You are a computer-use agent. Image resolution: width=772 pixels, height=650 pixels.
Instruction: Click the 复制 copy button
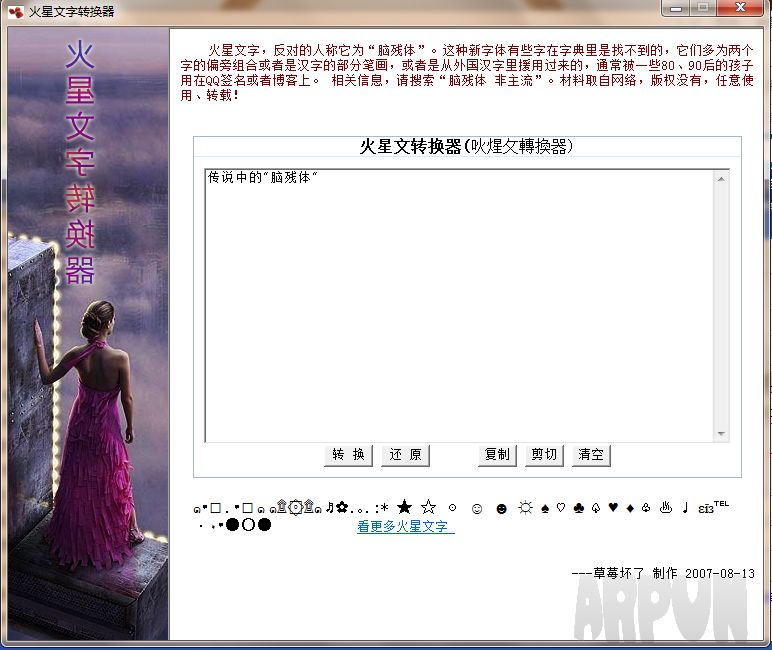click(497, 455)
